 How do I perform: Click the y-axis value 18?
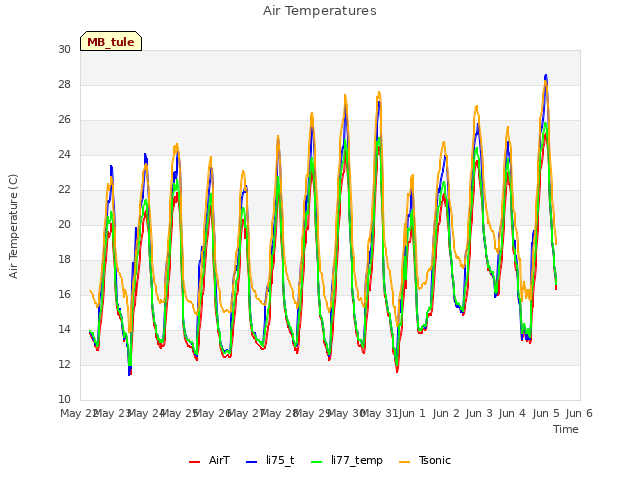click(x=64, y=260)
